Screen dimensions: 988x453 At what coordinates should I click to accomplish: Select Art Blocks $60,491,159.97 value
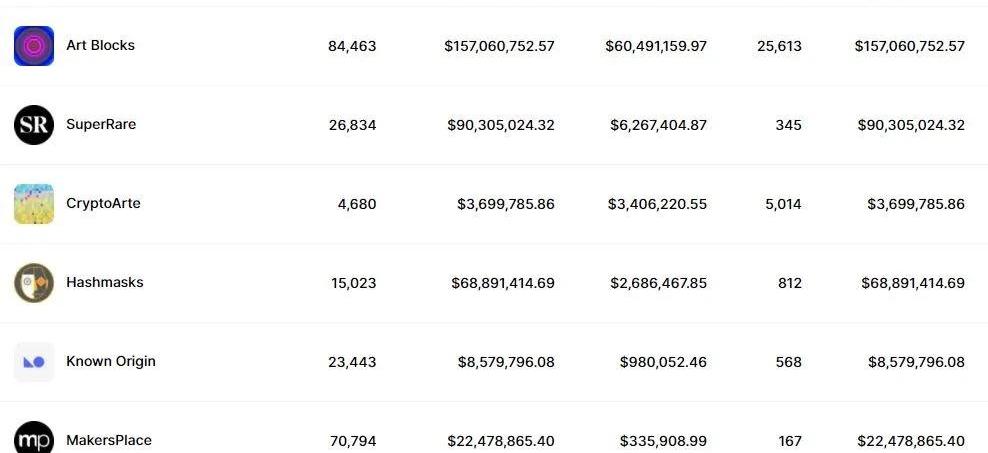pos(656,46)
